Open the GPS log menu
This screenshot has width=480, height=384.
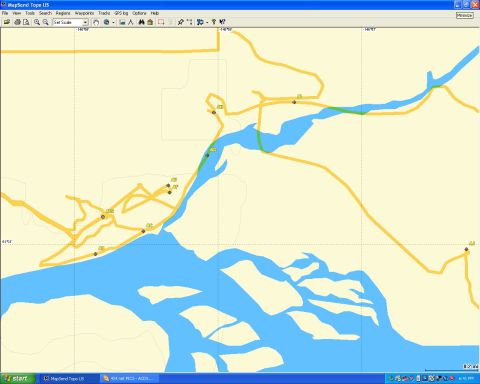121,13
